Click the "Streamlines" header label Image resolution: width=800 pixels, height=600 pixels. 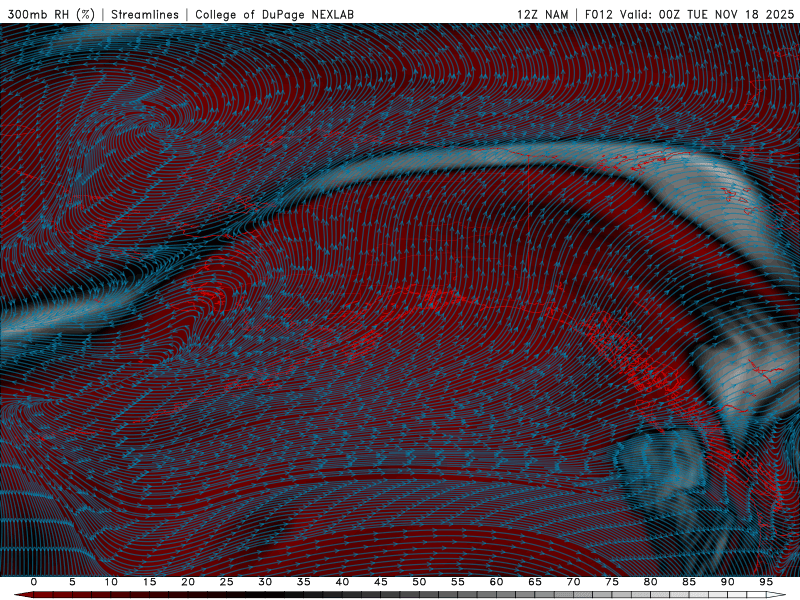click(x=145, y=14)
